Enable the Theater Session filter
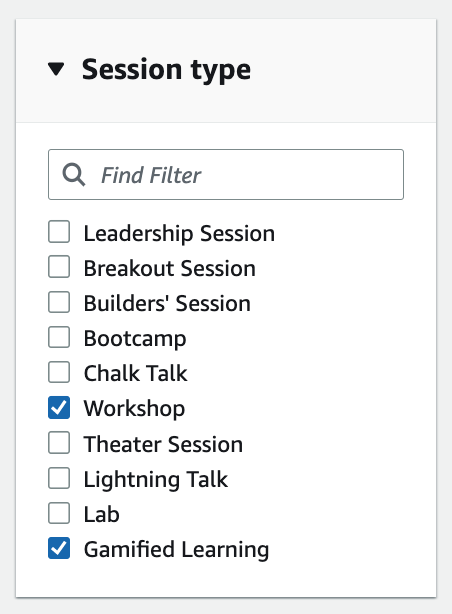The width and height of the screenshot is (452, 614). tap(59, 443)
